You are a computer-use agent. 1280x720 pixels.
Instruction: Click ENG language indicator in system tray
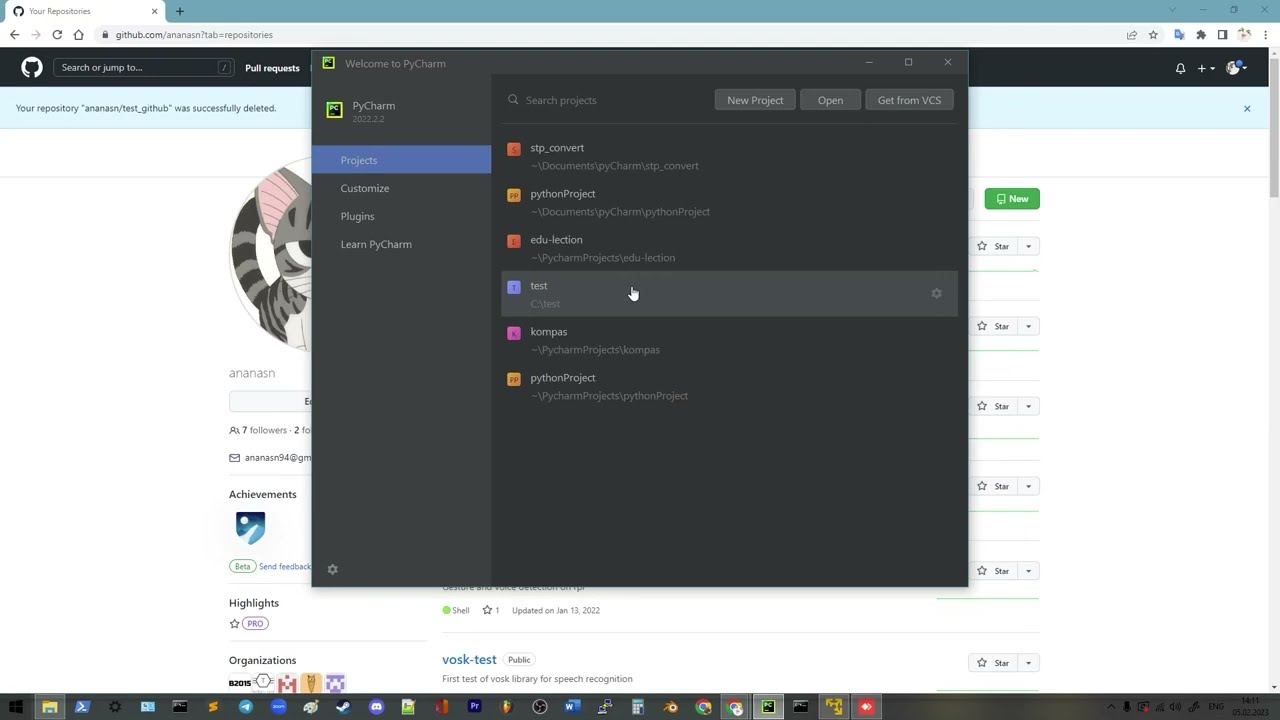[x=1217, y=707]
